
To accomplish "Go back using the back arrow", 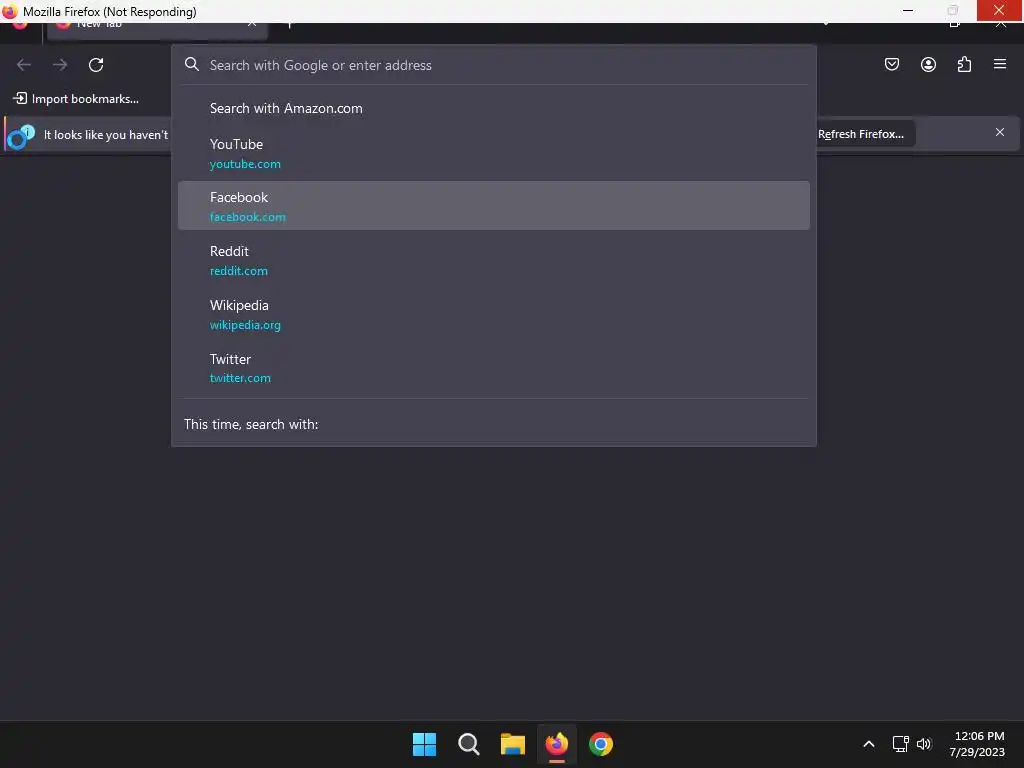I will [24, 65].
